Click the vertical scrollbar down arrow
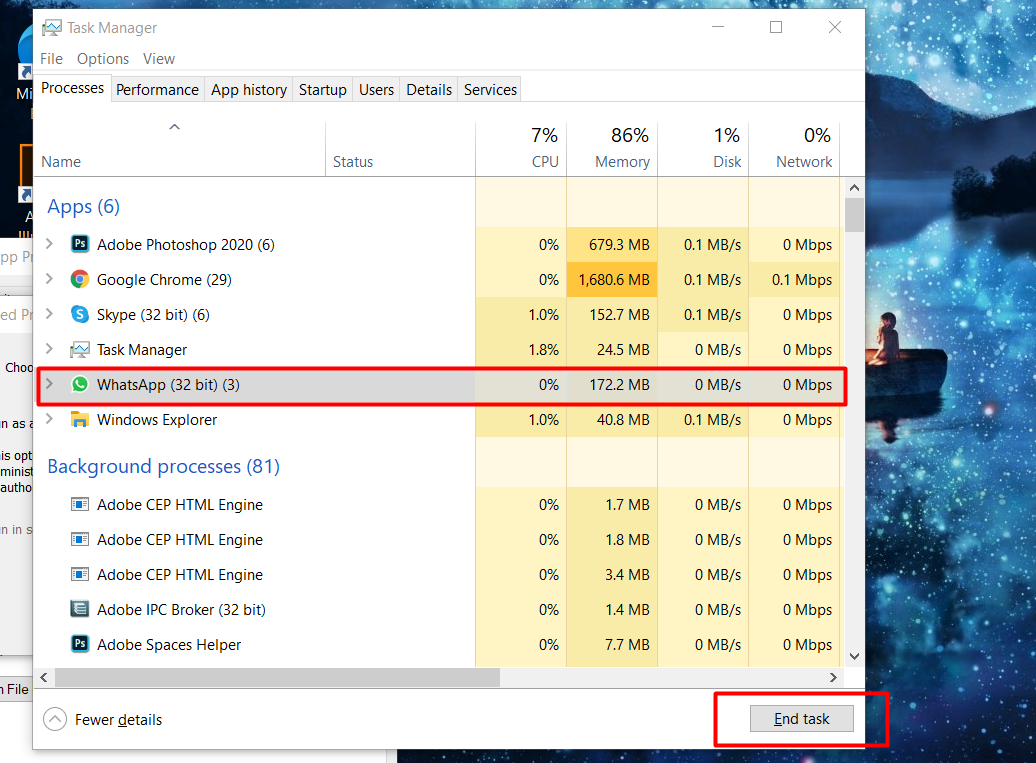The width and height of the screenshot is (1036, 763). (x=854, y=656)
